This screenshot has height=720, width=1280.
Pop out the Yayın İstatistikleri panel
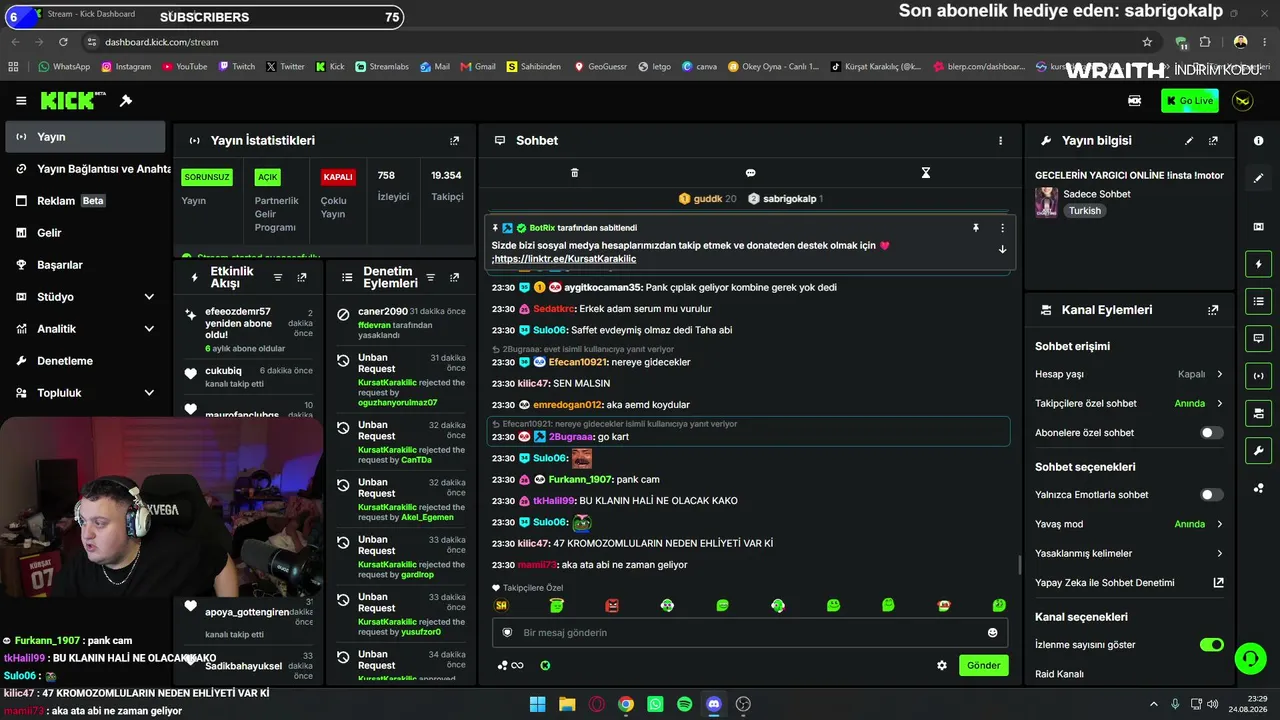[x=455, y=141]
